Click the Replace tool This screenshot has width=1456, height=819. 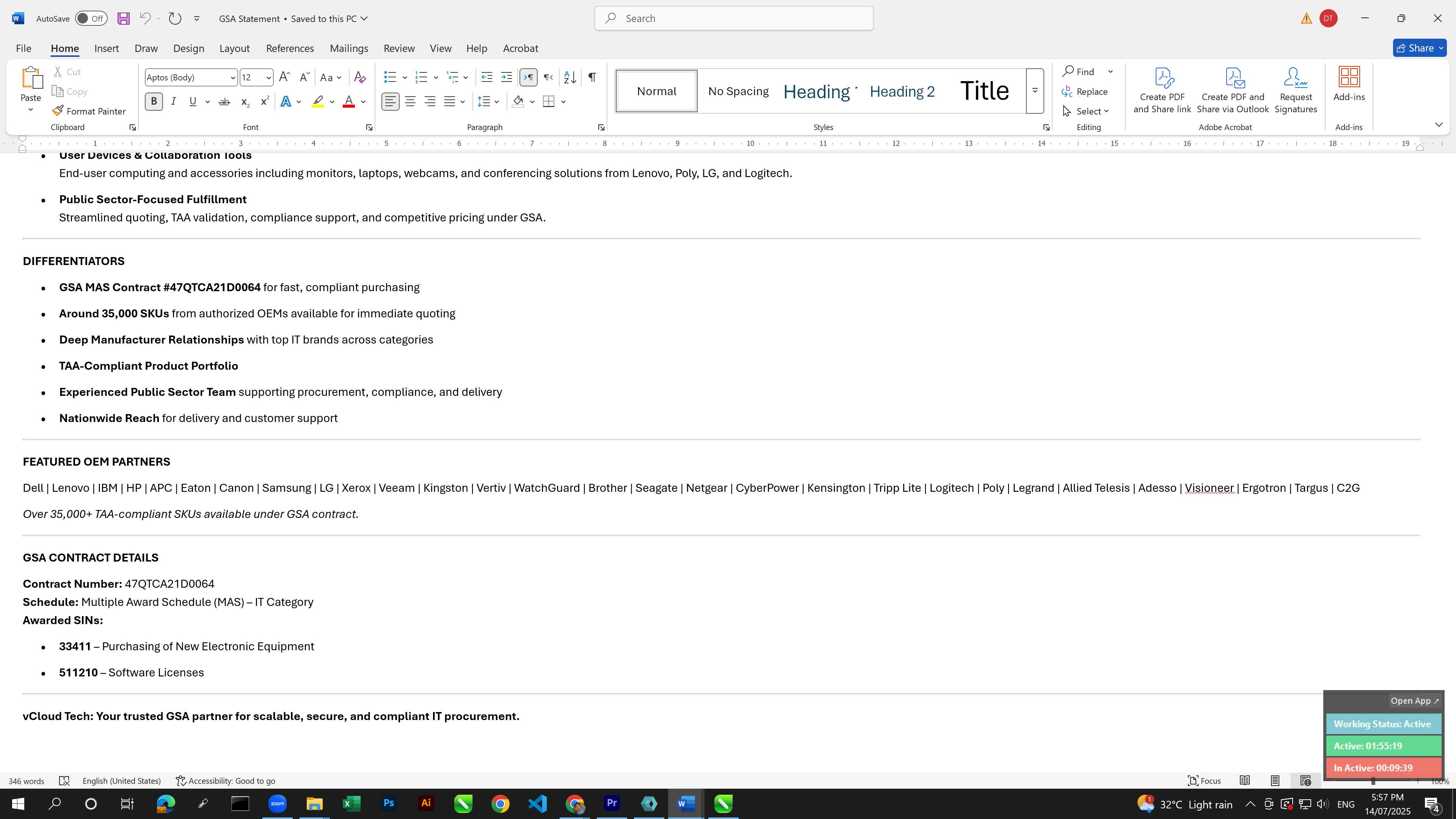click(x=1085, y=91)
